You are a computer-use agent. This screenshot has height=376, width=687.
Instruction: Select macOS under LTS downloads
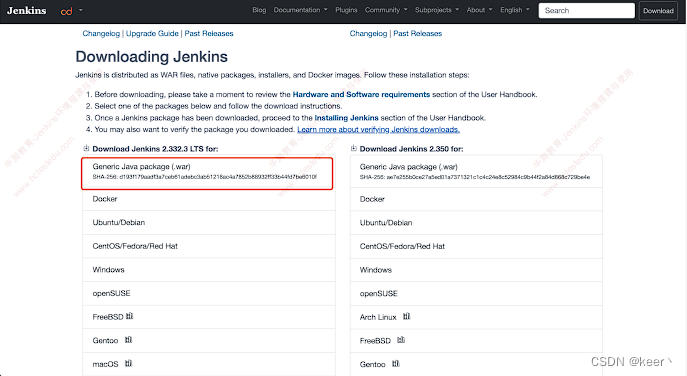coord(209,364)
